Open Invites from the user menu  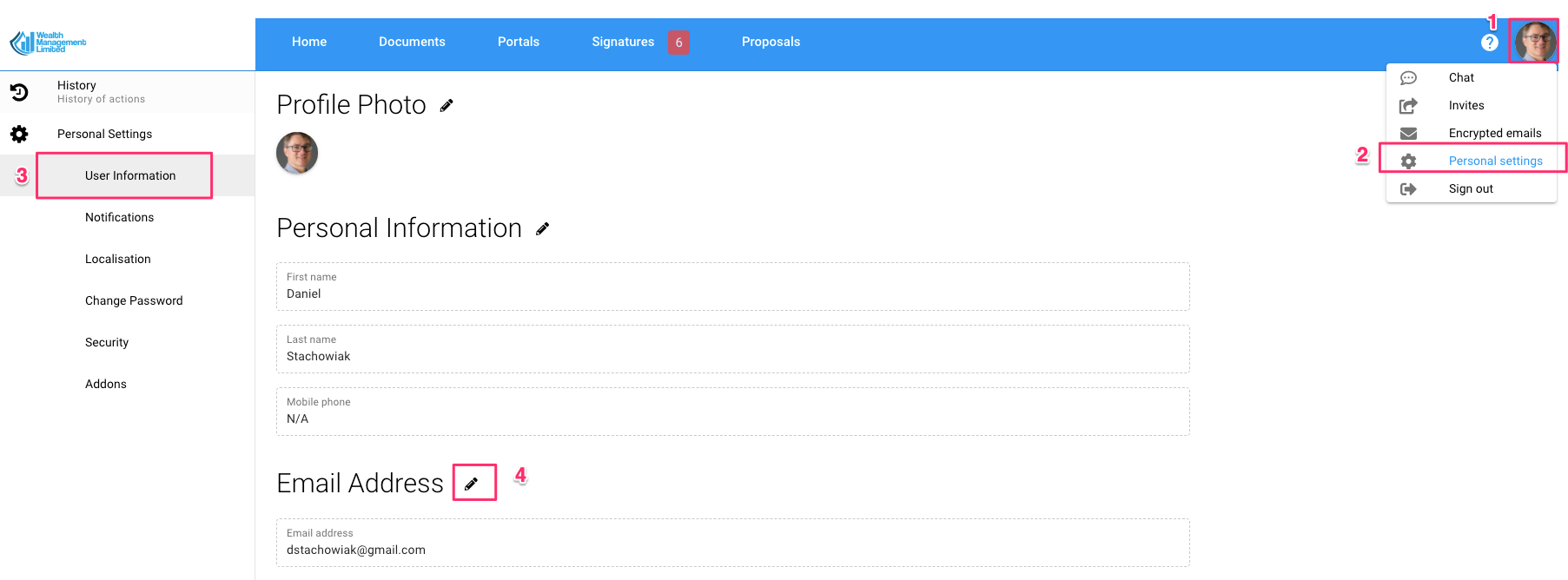pyautogui.click(x=1465, y=106)
